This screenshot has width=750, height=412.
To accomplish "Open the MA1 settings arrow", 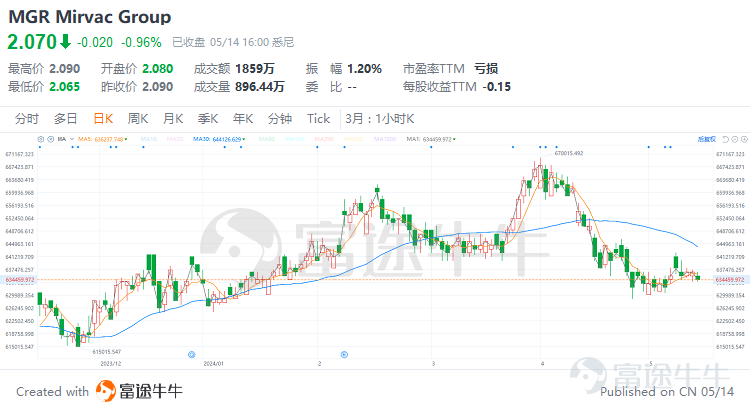I will click(454, 139).
